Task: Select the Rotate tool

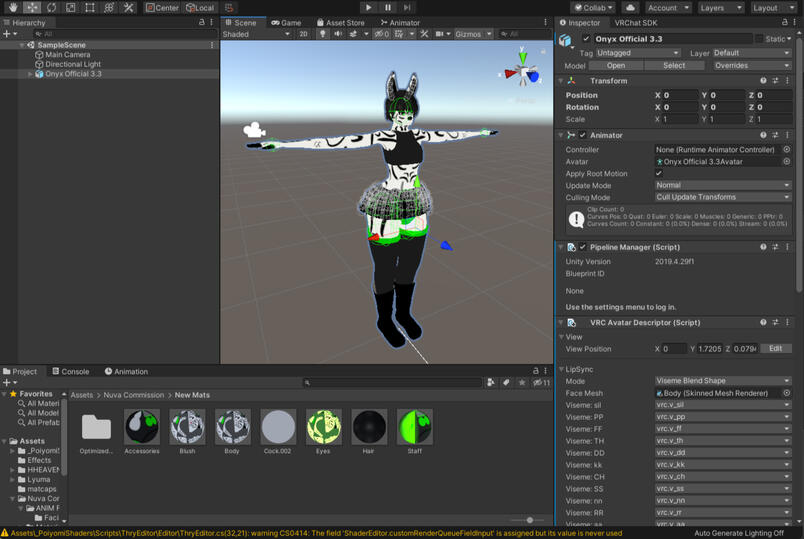Action: point(51,7)
